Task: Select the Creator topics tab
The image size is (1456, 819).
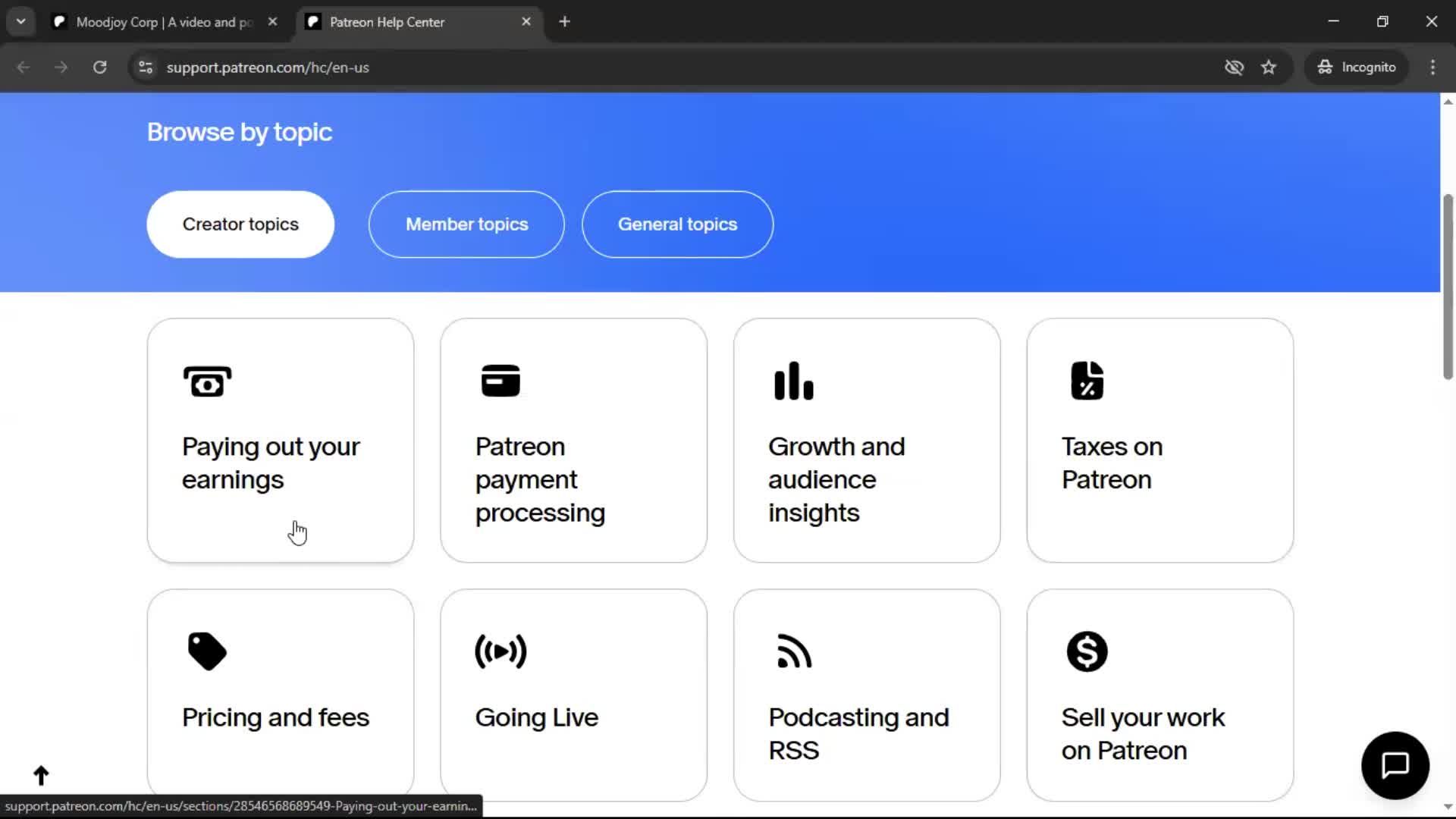Action: 240,224
